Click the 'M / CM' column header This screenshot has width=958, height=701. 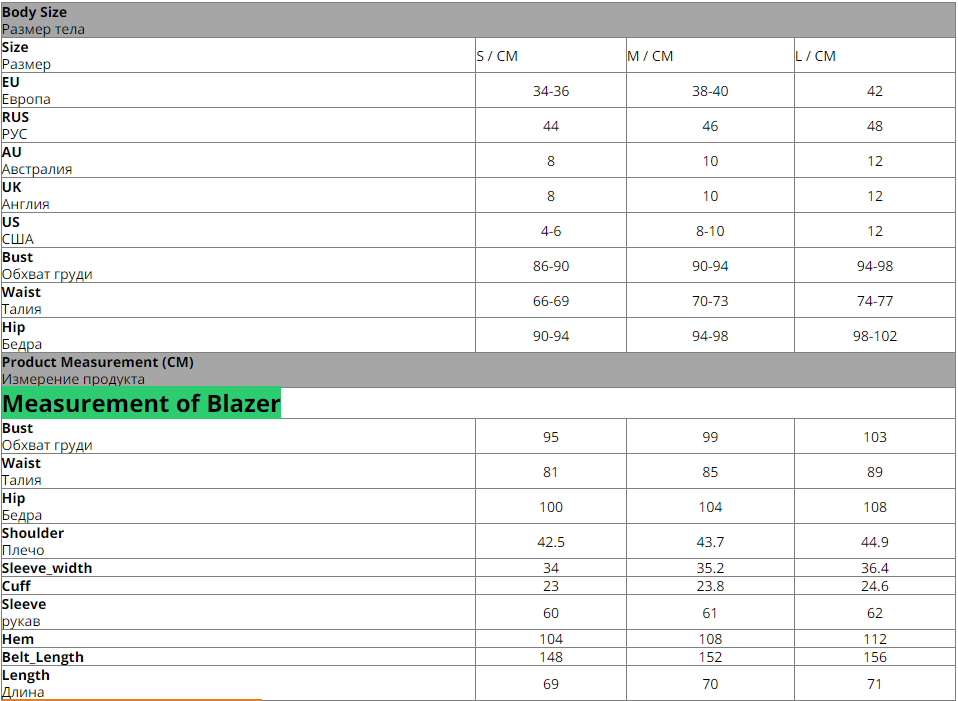(x=711, y=56)
